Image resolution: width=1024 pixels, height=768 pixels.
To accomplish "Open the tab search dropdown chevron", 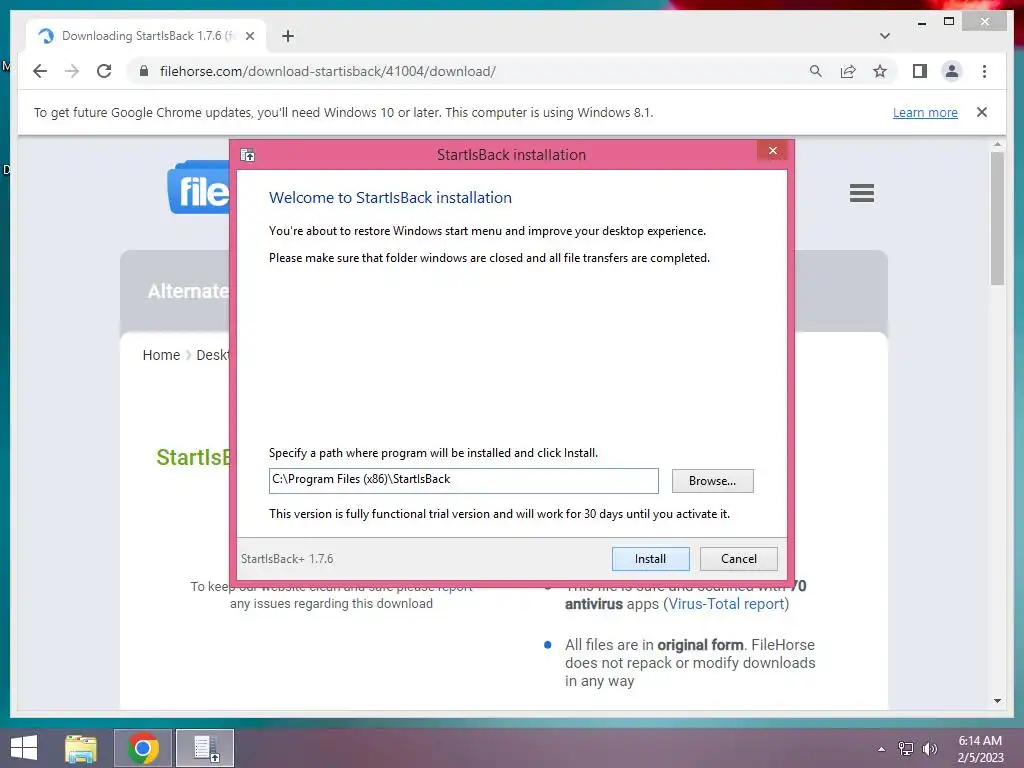I will [884, 36].
